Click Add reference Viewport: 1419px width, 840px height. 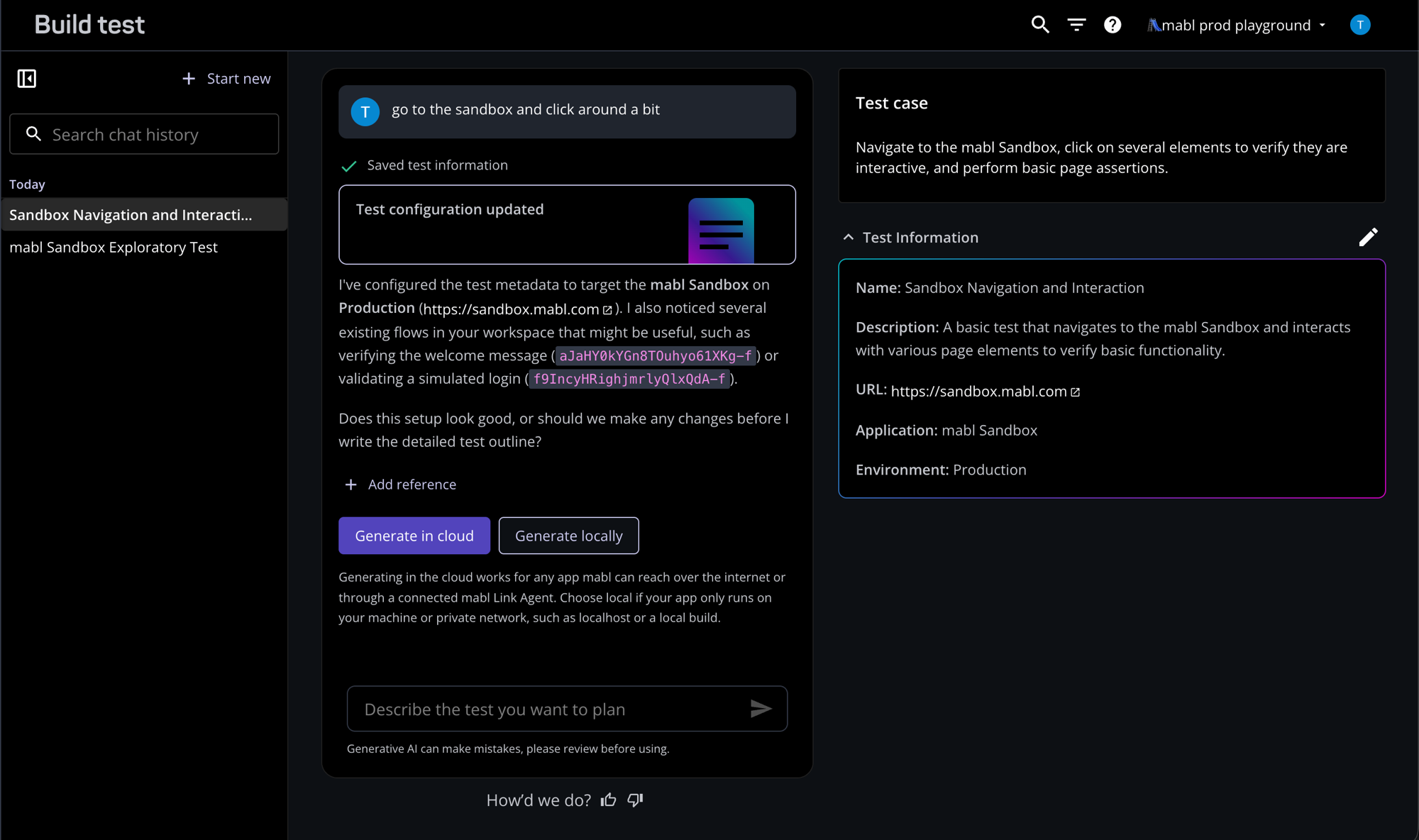(400, 485)
